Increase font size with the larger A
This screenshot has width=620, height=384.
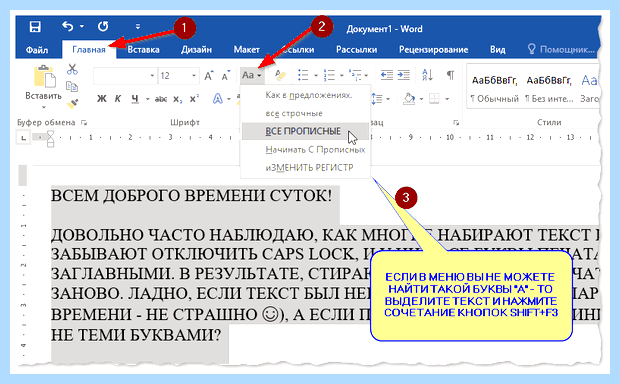point(209,75)
